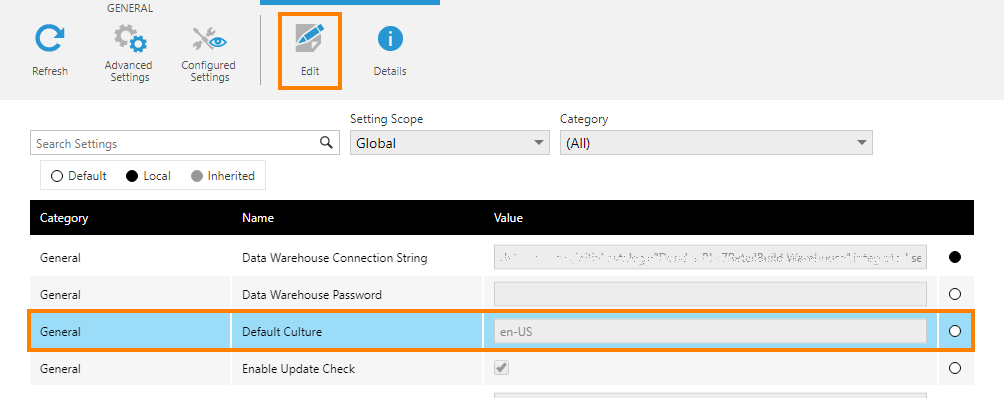
Task: Open the Details info icon
Action: 390,38
